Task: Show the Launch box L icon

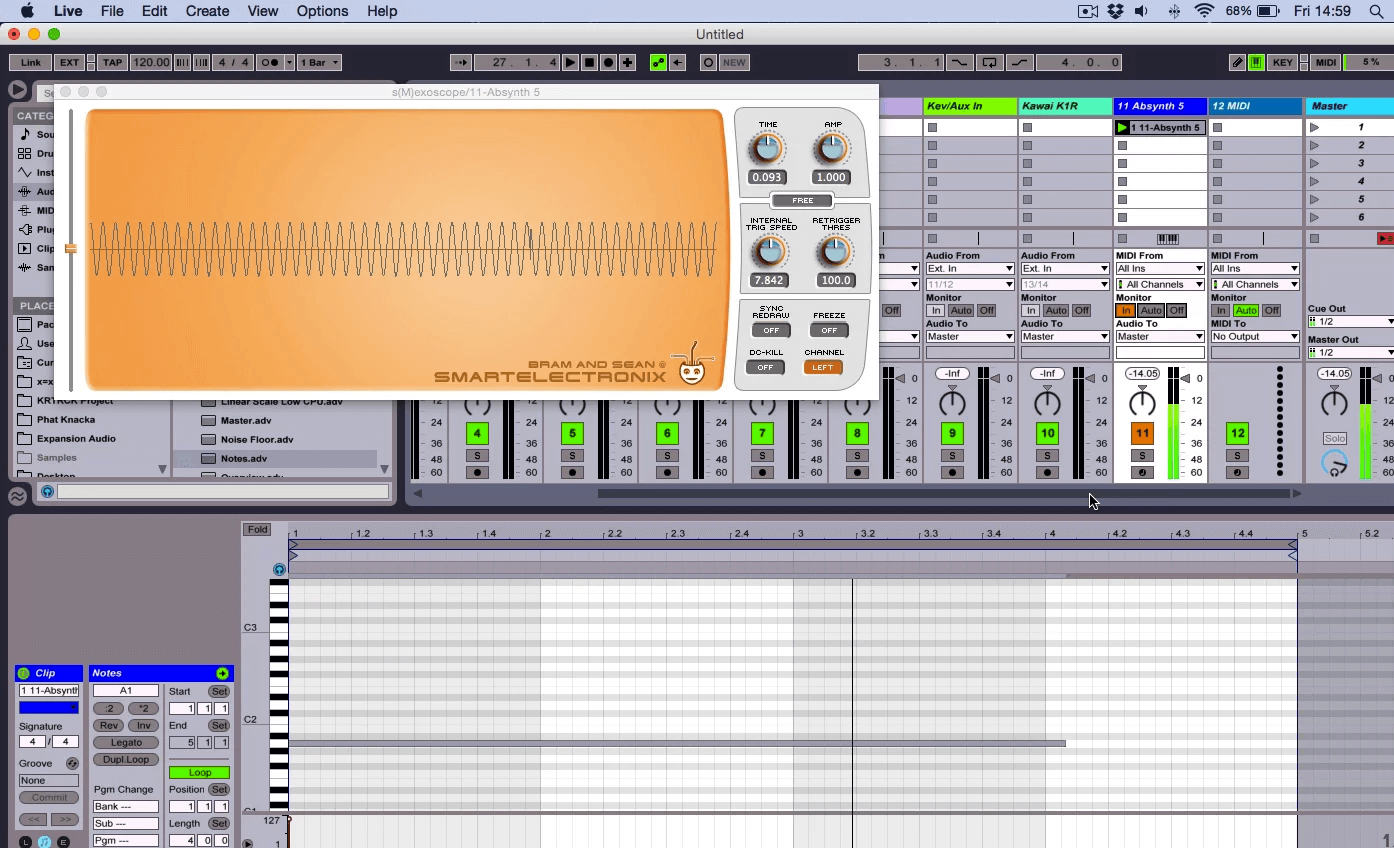Action: 26,842
